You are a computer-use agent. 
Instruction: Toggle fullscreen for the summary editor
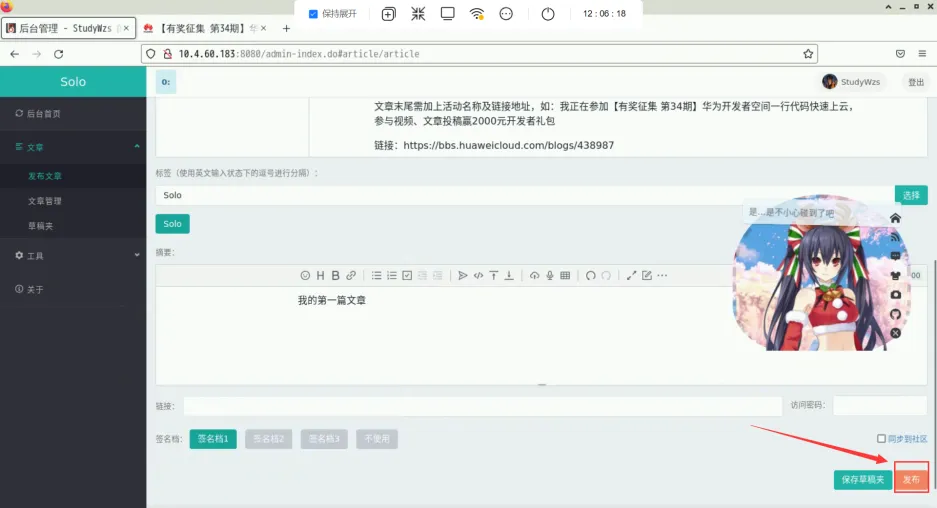point(631,276)
